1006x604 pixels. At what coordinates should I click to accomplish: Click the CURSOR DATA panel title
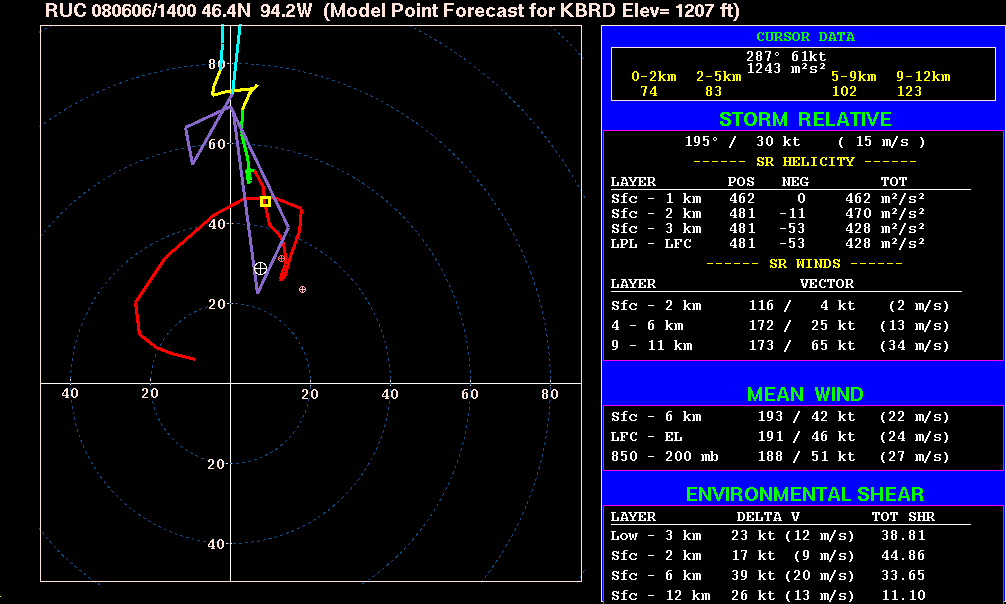tap(804, 37)
